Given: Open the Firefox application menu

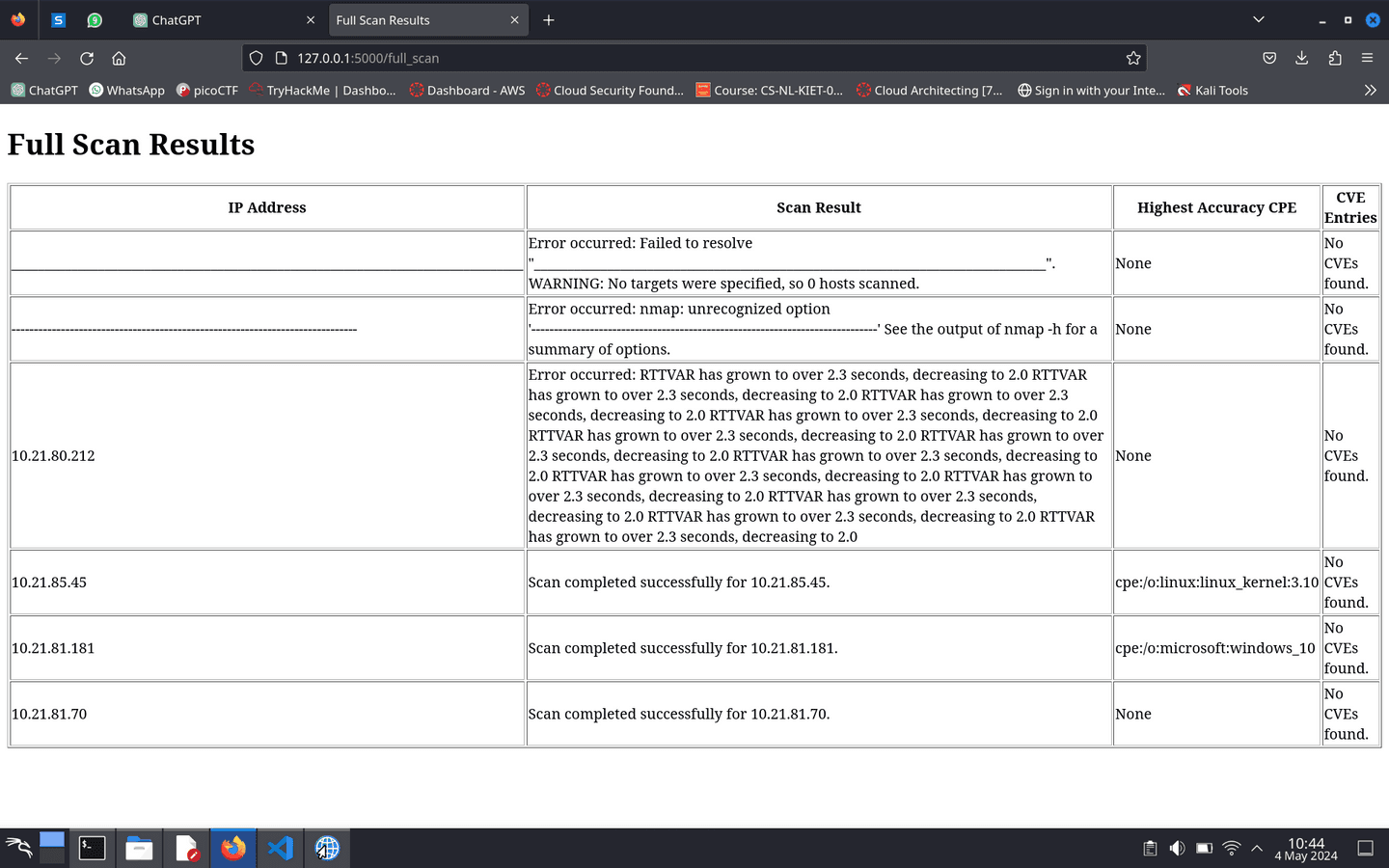Looking at the screenshot, I should (x=1367, y=58).
